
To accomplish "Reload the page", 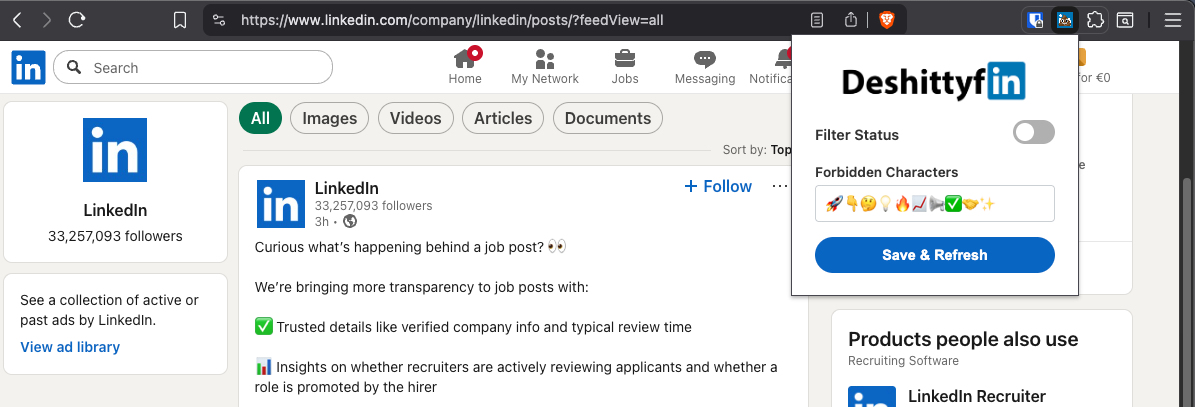I will pyautogui.click(x=77, y=20).
